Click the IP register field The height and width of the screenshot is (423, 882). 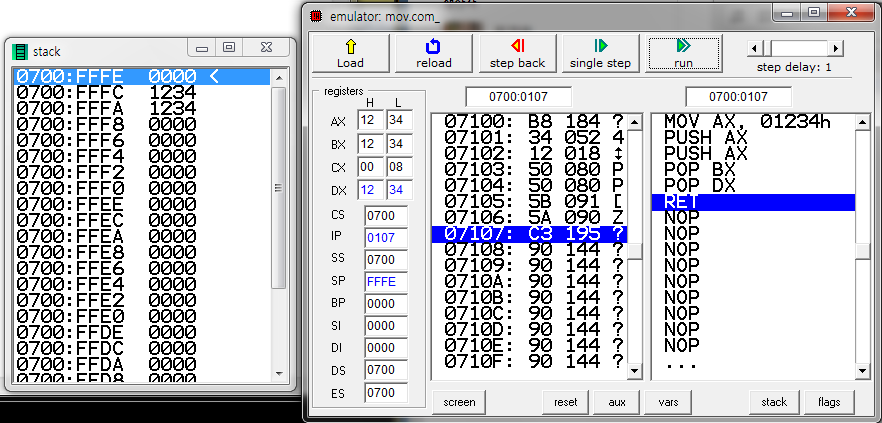[381, 237]
